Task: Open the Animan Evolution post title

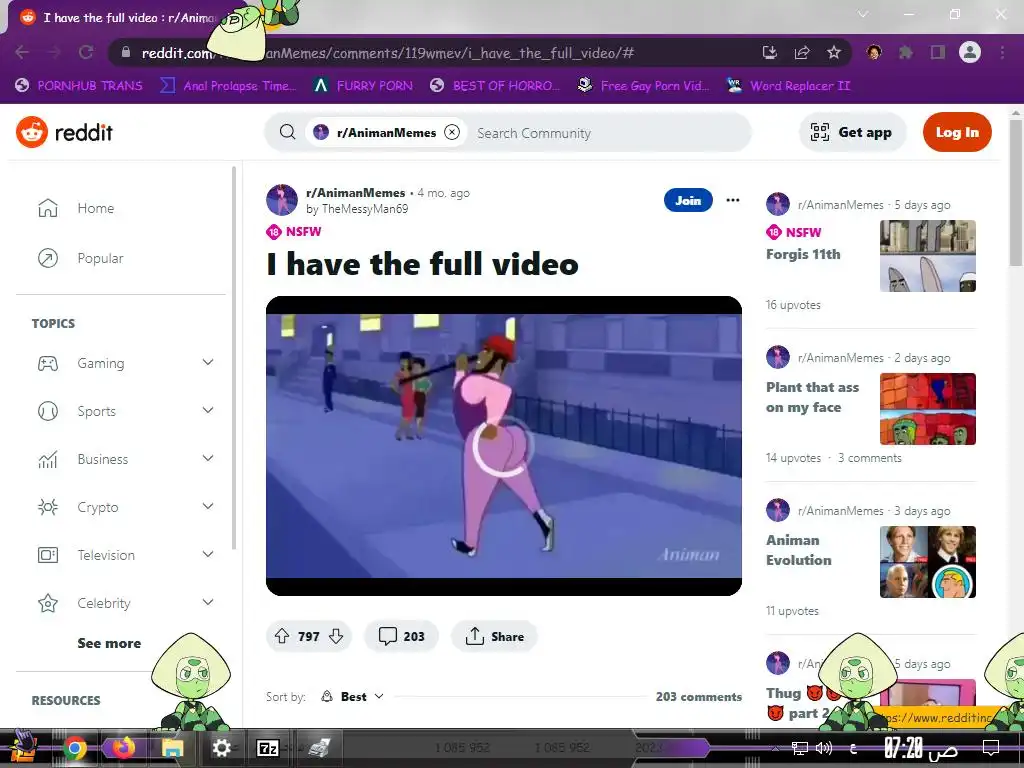Action: click(x=799, y=550)
